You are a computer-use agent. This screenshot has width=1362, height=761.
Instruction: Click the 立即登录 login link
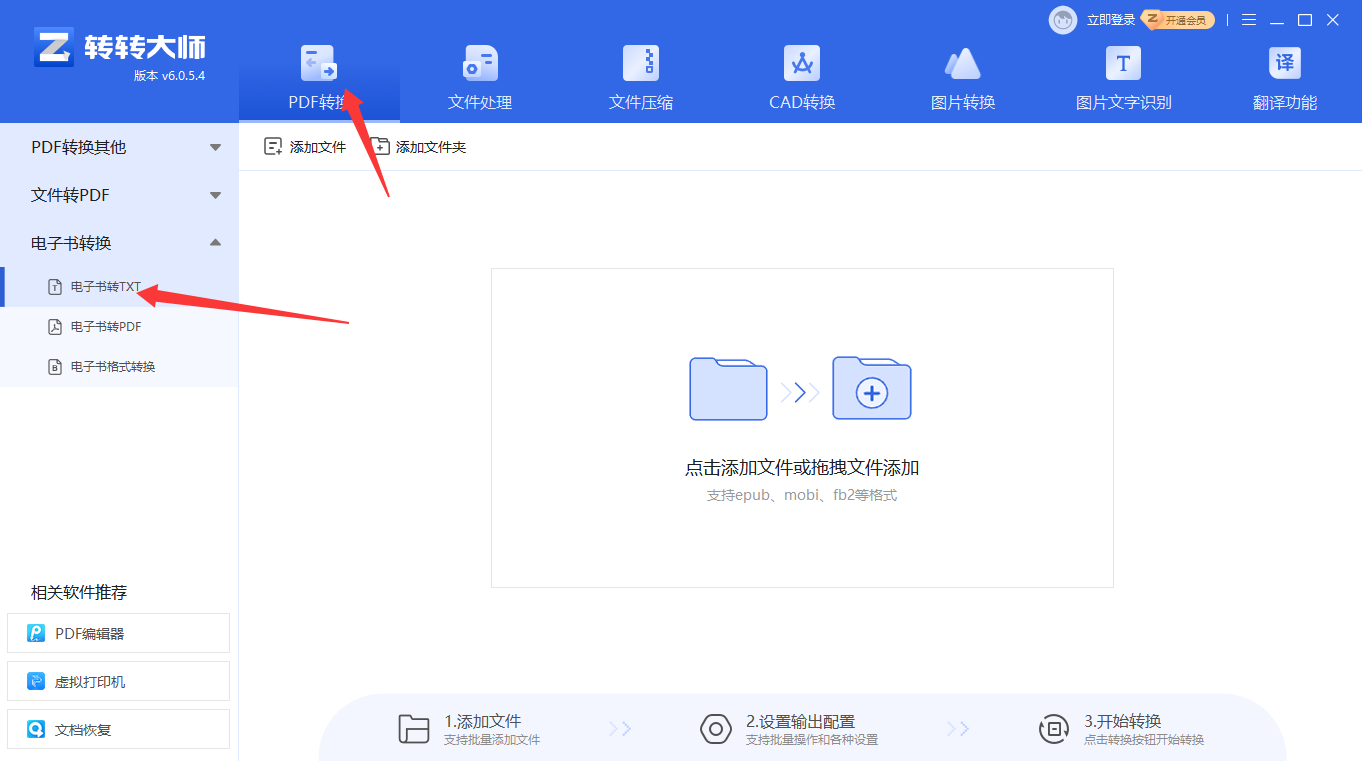pyautogui.click(x=1111, y=19)
